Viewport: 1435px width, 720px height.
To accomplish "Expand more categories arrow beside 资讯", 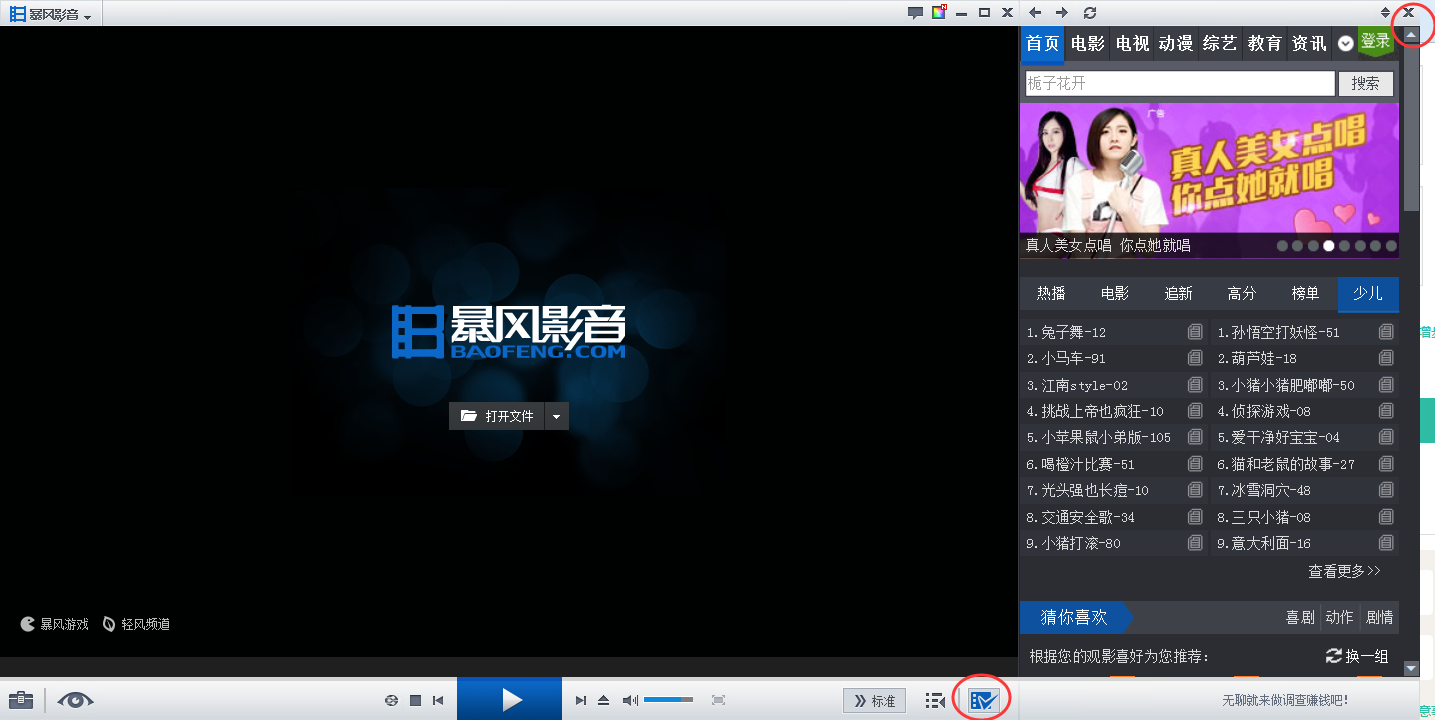I will coord(1346,44).
